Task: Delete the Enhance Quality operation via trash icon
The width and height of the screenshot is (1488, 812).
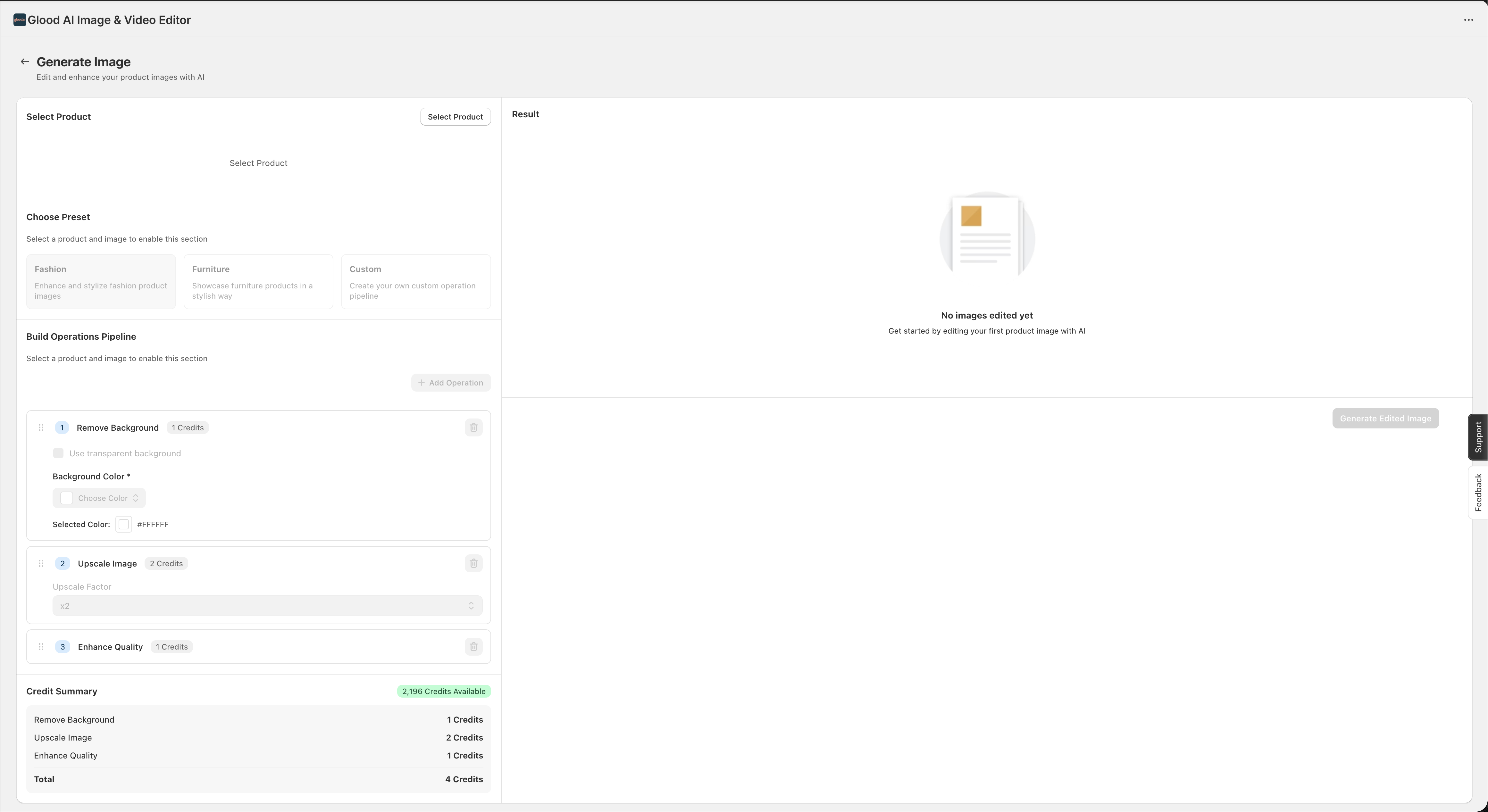Action: point(474,647)
